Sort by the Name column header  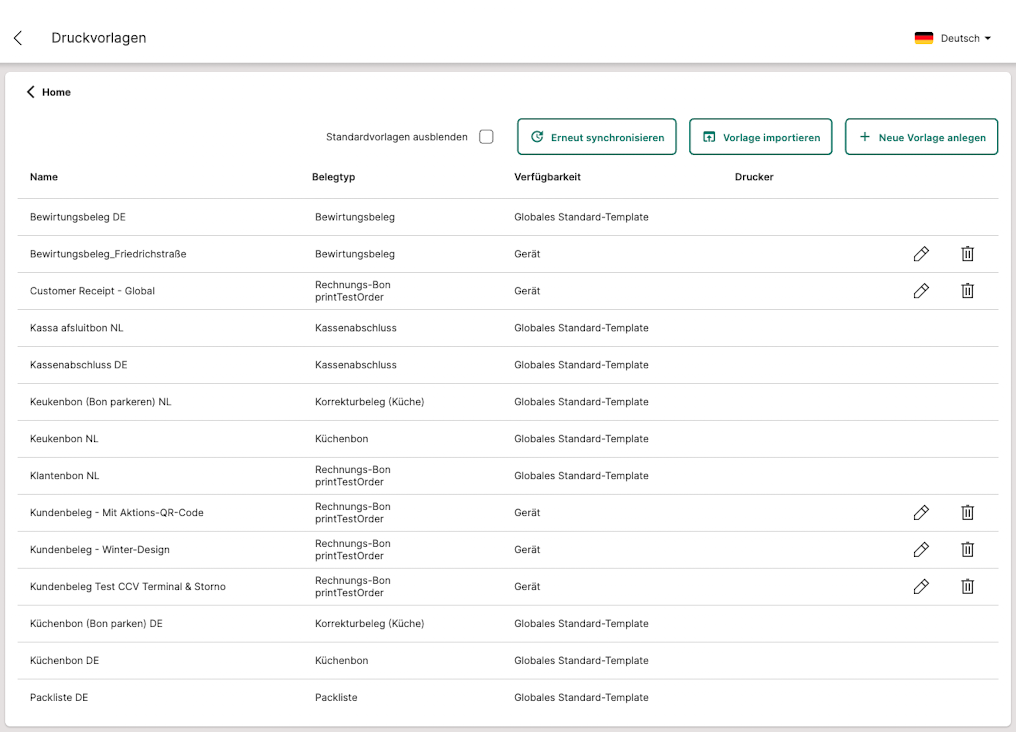tap(44, 177)
